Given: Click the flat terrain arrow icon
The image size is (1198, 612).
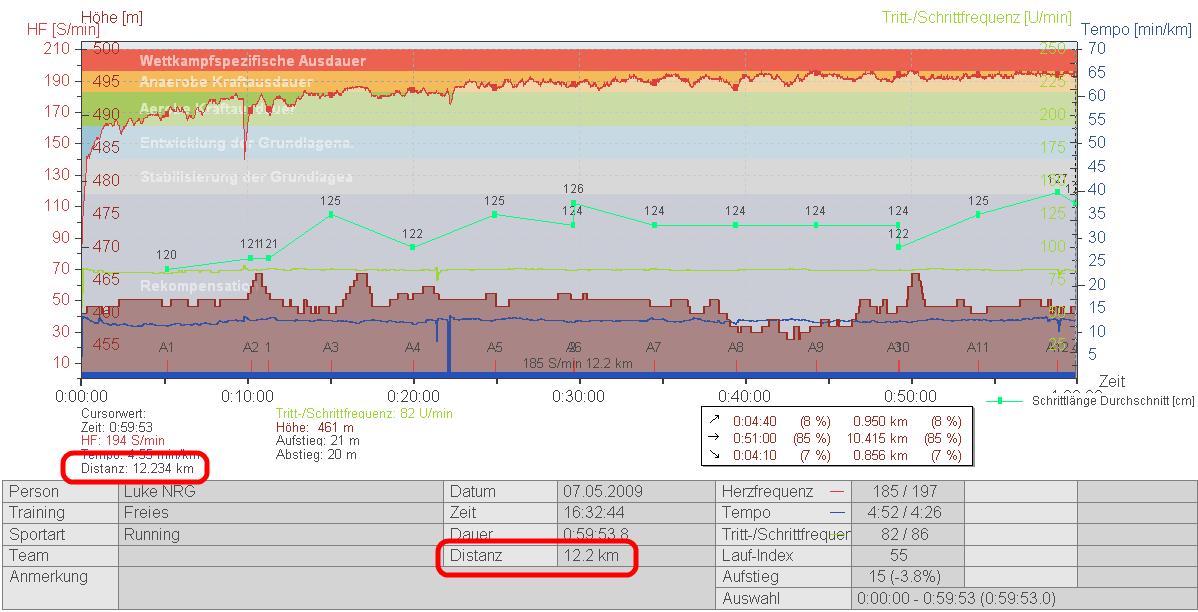Looking at the screenshot, I should point(712,438).
